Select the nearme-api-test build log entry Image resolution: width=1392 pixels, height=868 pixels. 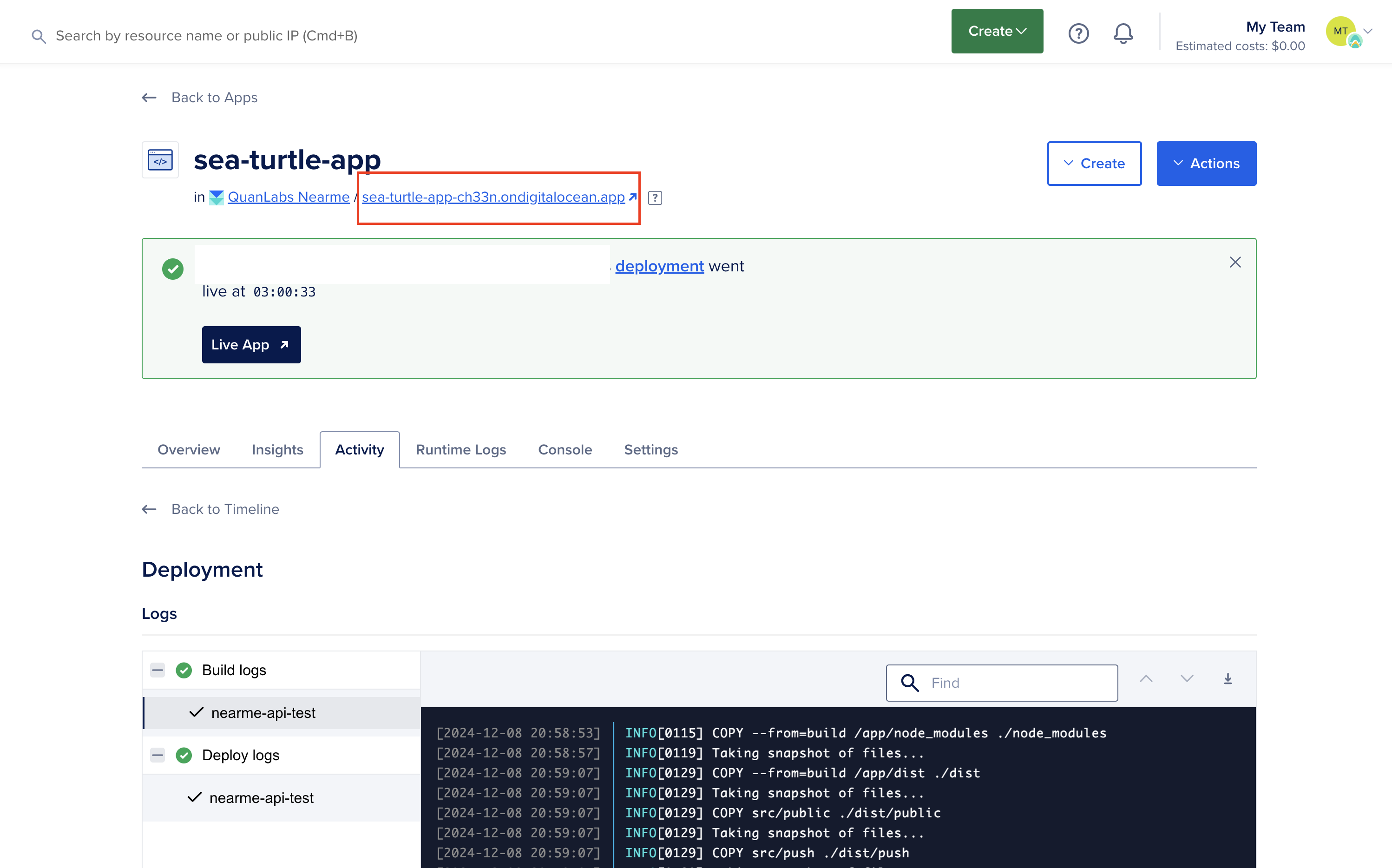(263, 712)
